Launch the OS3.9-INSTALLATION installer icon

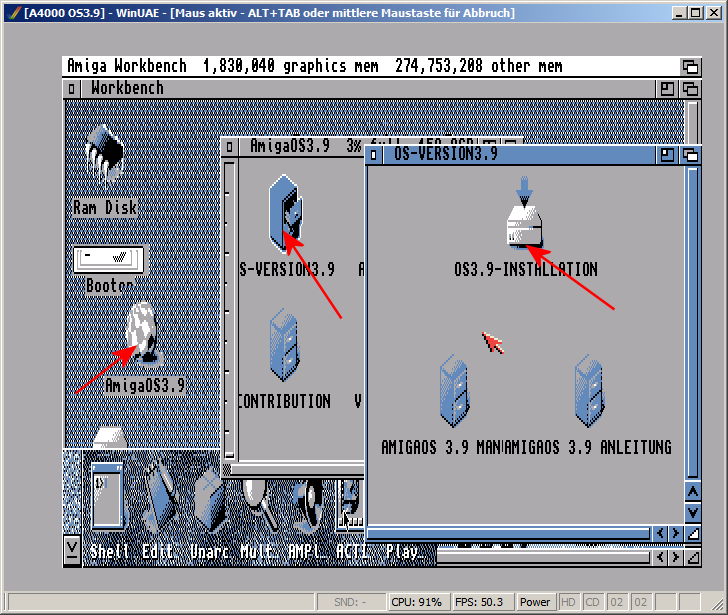(525, 213)
